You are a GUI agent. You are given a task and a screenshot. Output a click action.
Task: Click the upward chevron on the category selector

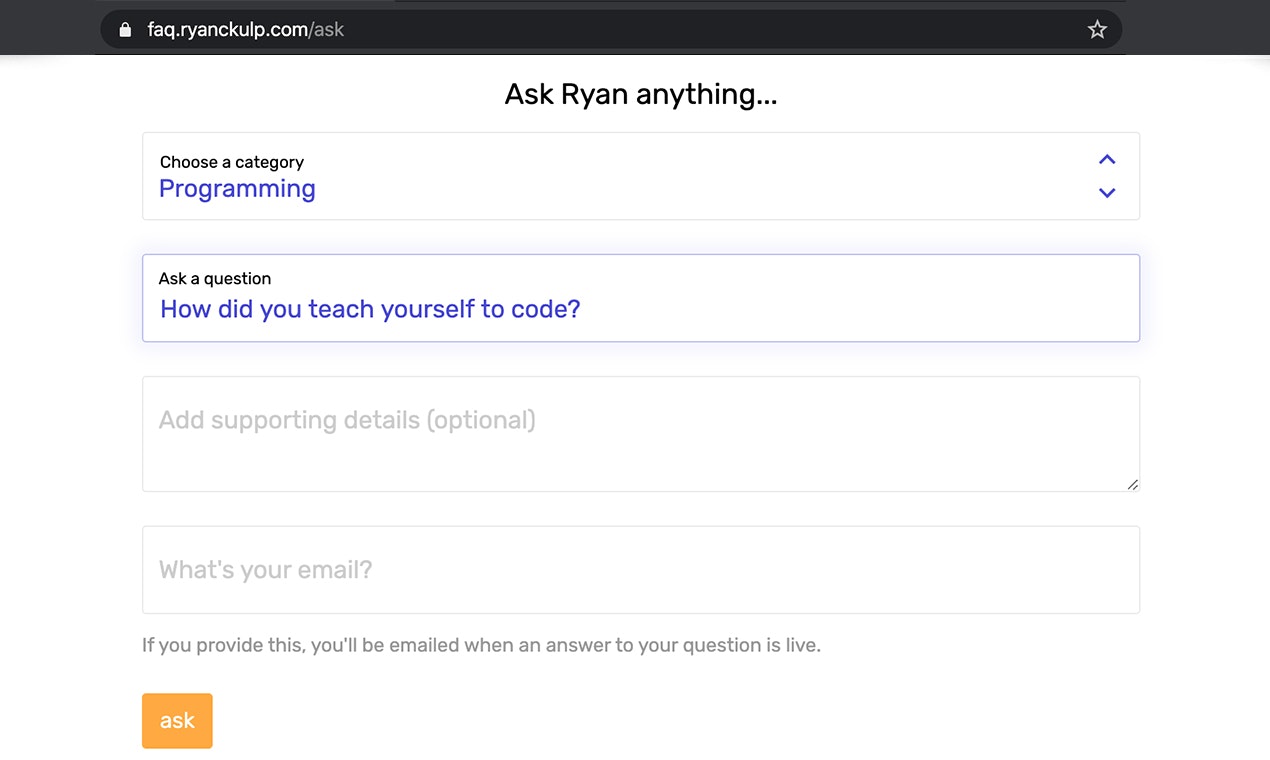1106,158
